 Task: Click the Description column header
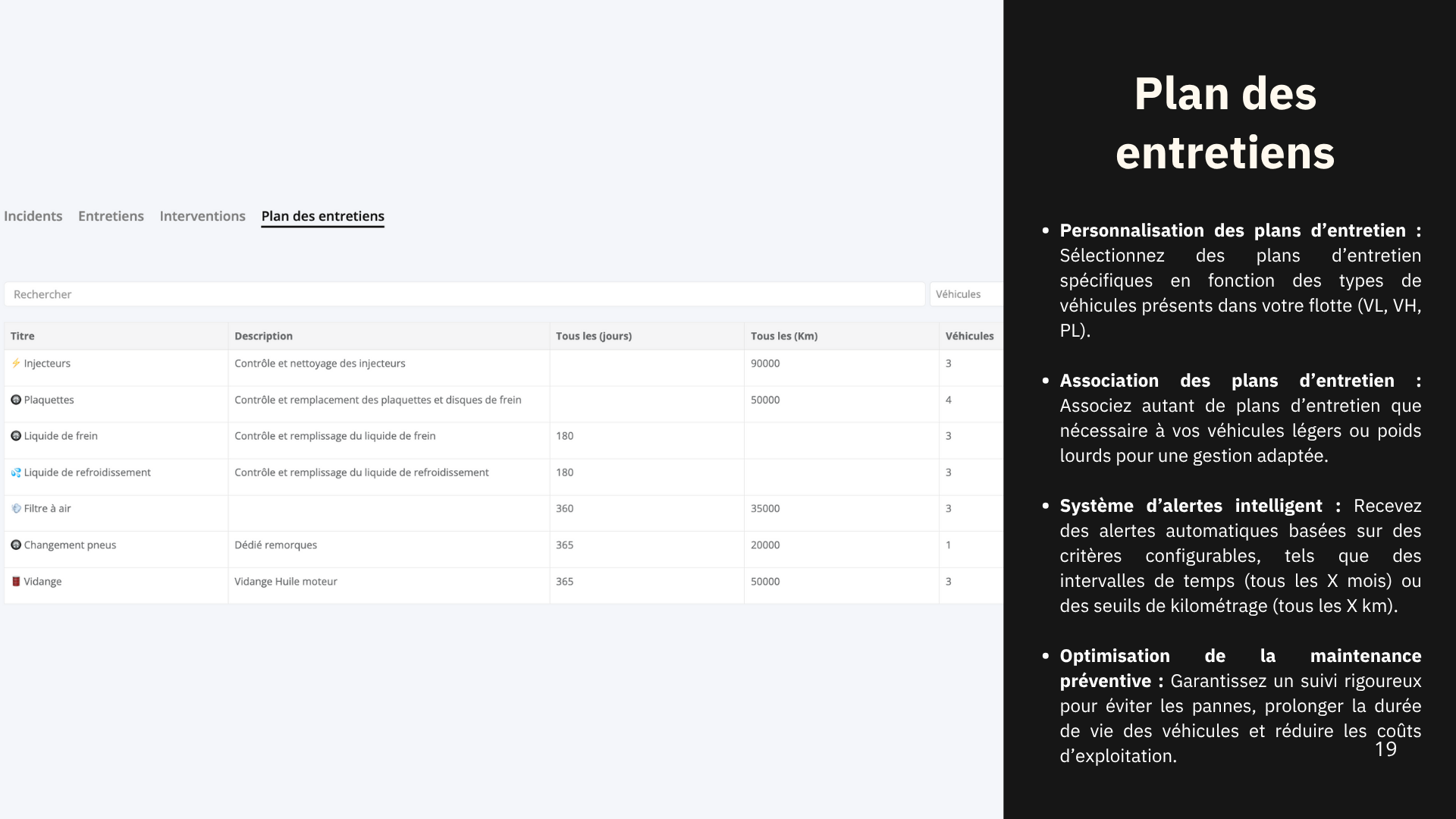coord(263,336)
